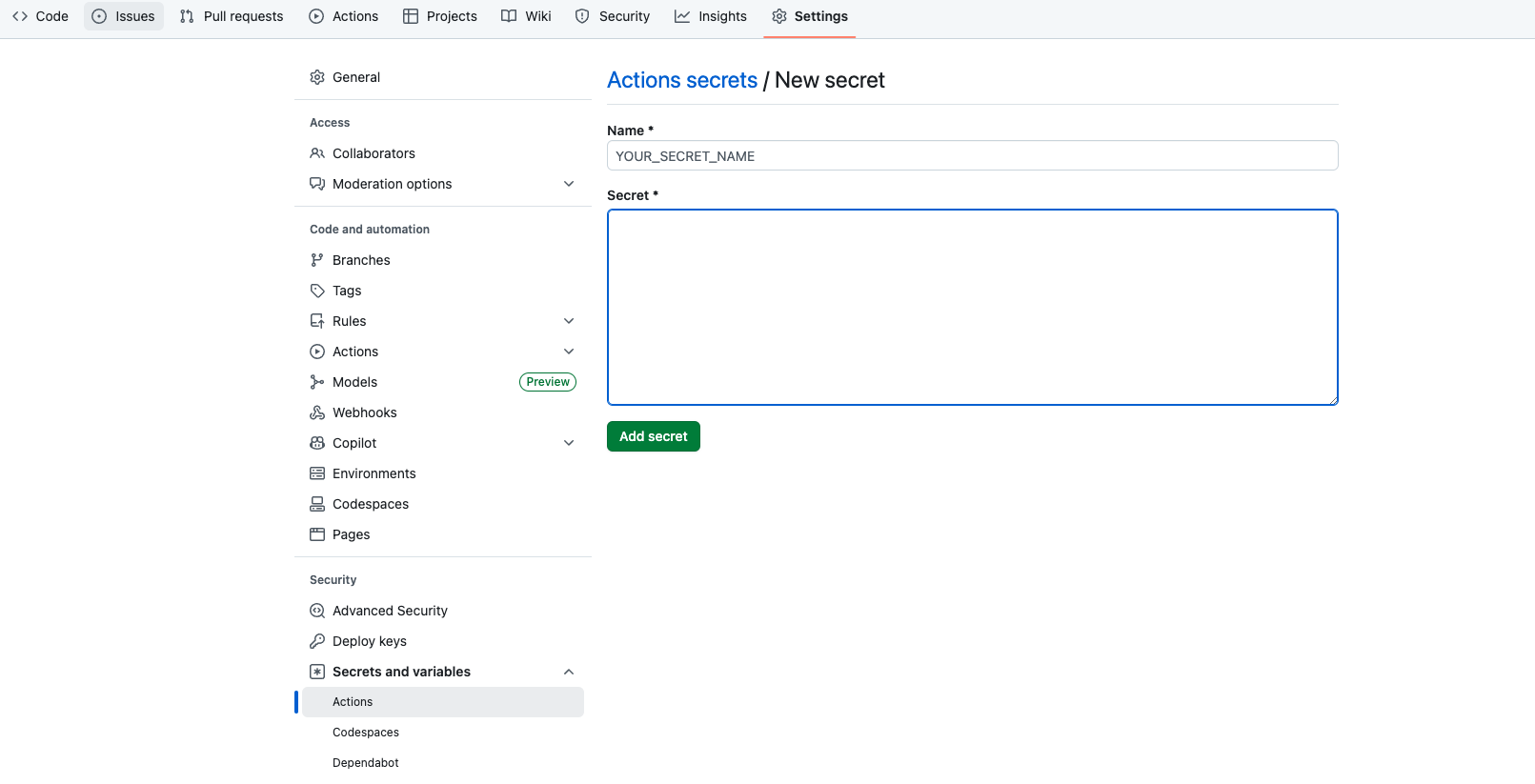
Task: Select Actions under Secrets and variables
Action: pos(443,702)
